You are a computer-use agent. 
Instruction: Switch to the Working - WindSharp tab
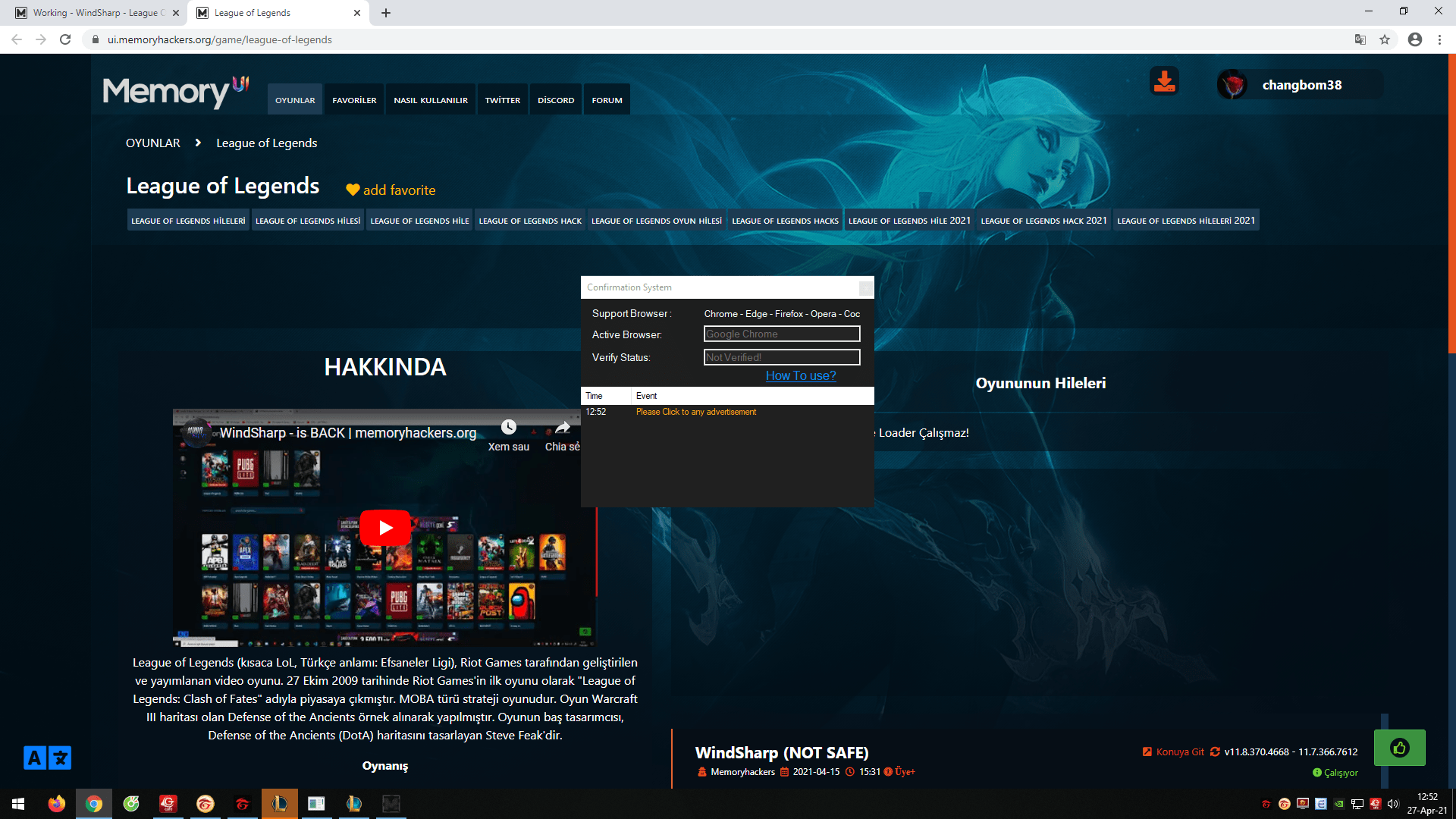[97, 13]
